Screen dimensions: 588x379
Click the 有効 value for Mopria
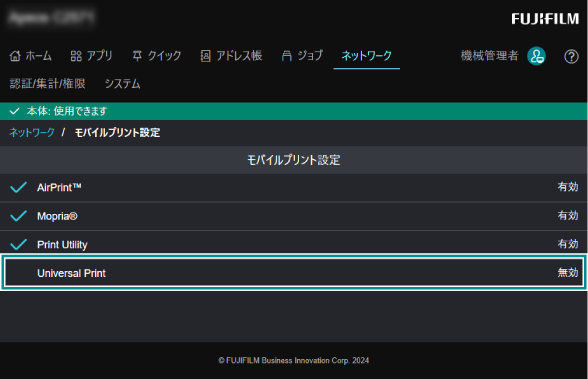(568, 216)
